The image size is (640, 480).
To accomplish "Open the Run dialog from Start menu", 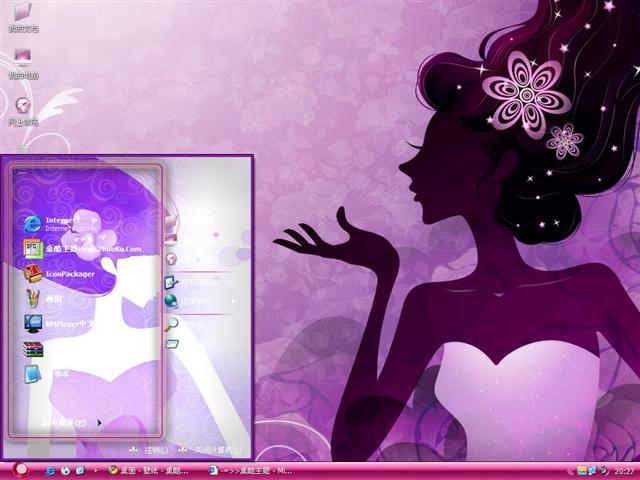I will coord(172,344).
